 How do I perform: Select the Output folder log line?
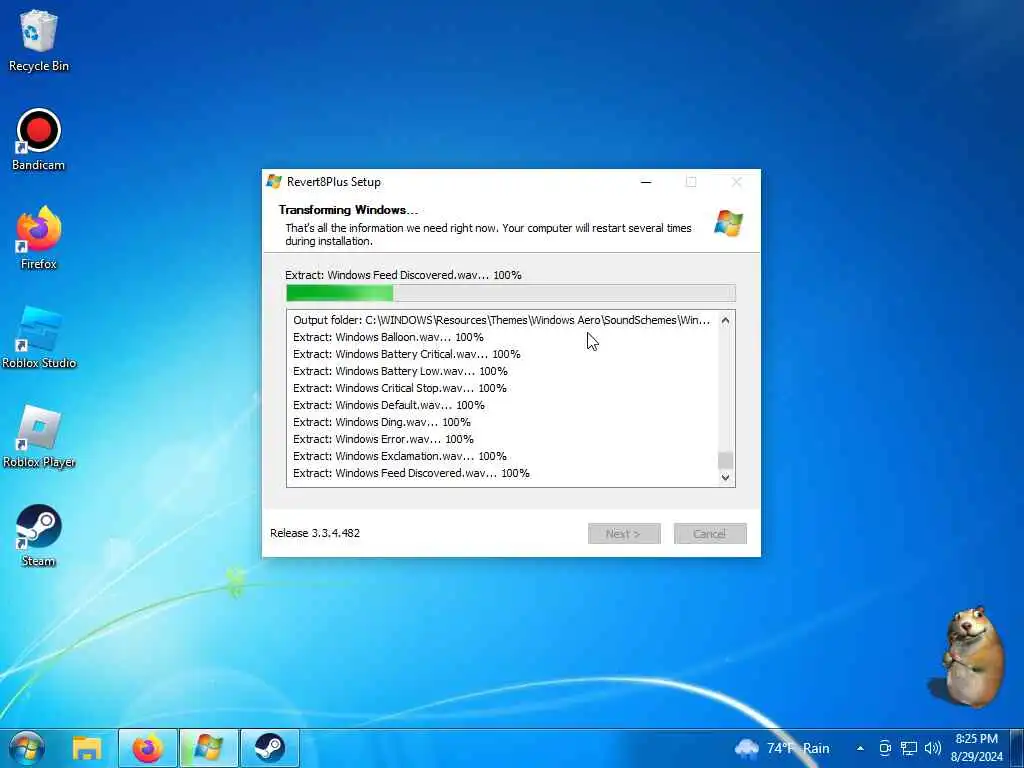(x=501, y=320)
